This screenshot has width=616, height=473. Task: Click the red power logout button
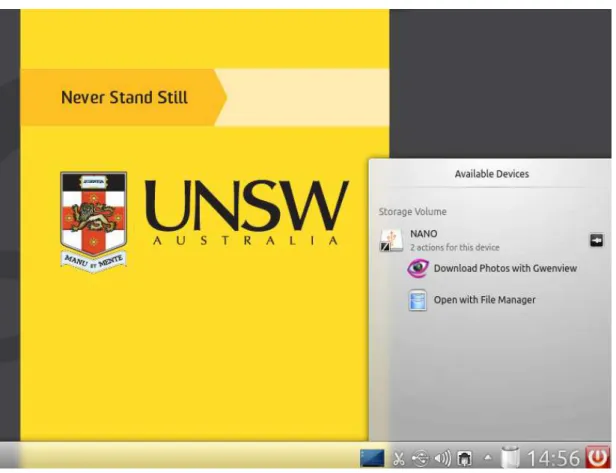[598, 457]
